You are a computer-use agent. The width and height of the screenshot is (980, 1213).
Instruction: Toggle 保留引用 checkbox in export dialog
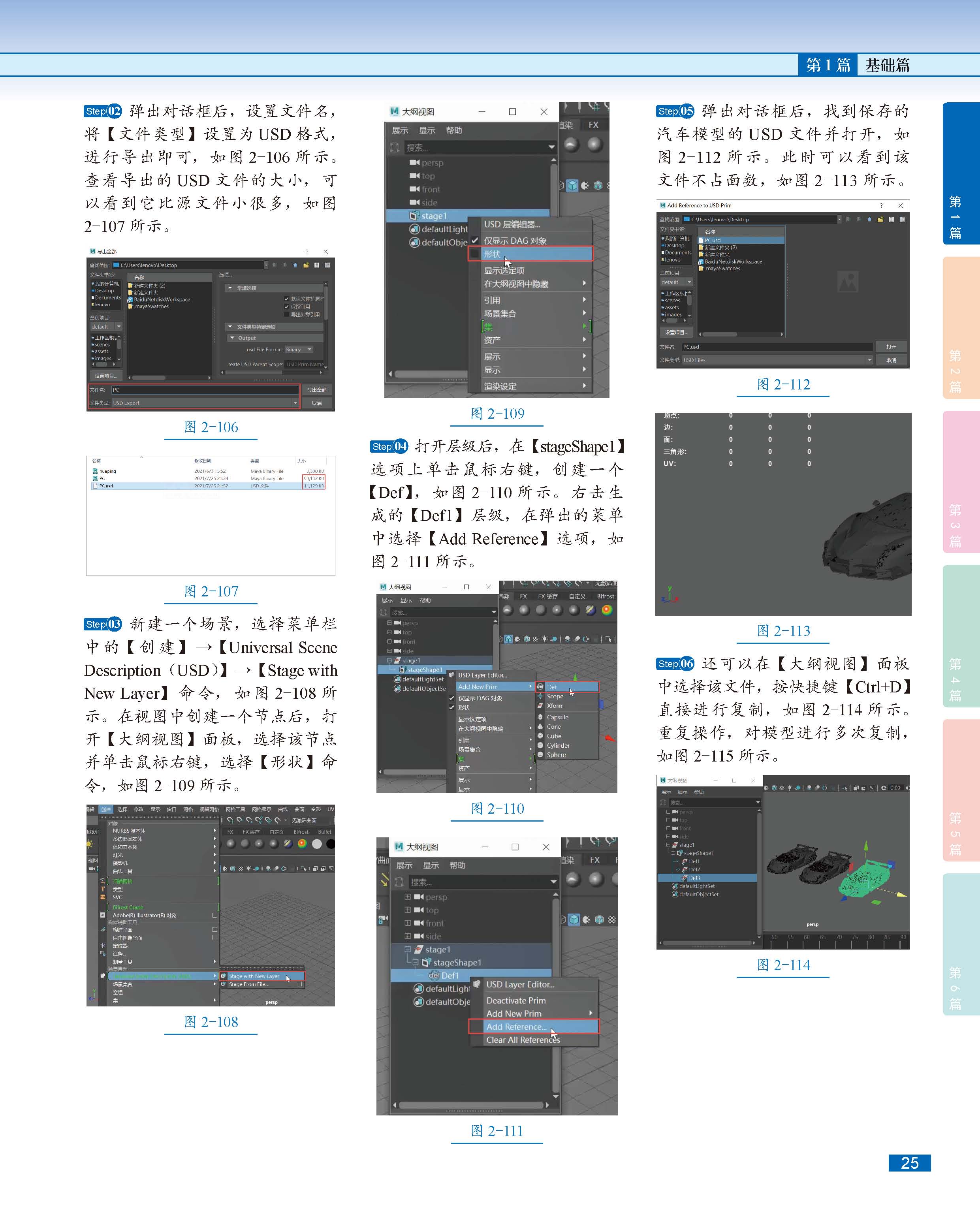[x=287, y=307]
